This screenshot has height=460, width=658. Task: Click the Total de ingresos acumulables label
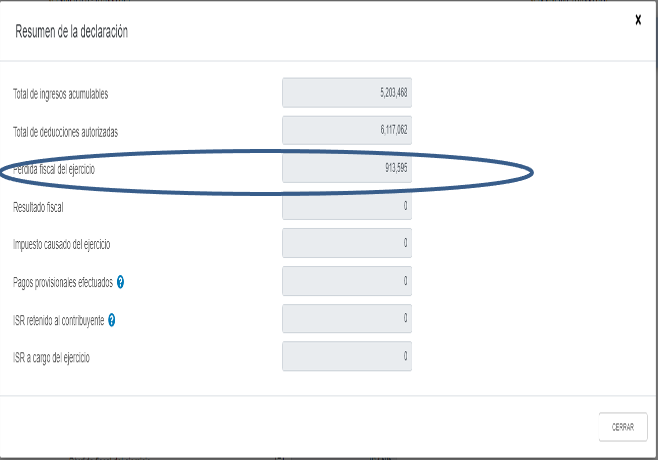coord(60,94)
